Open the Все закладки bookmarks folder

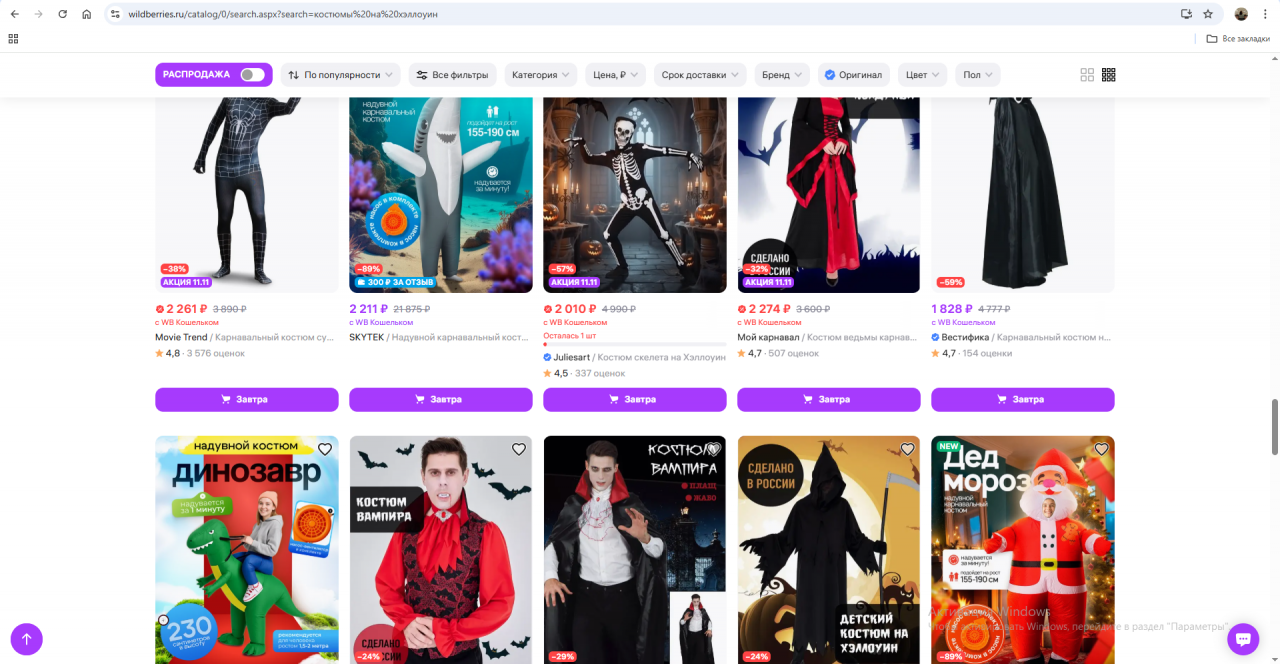coord(1238,39)
